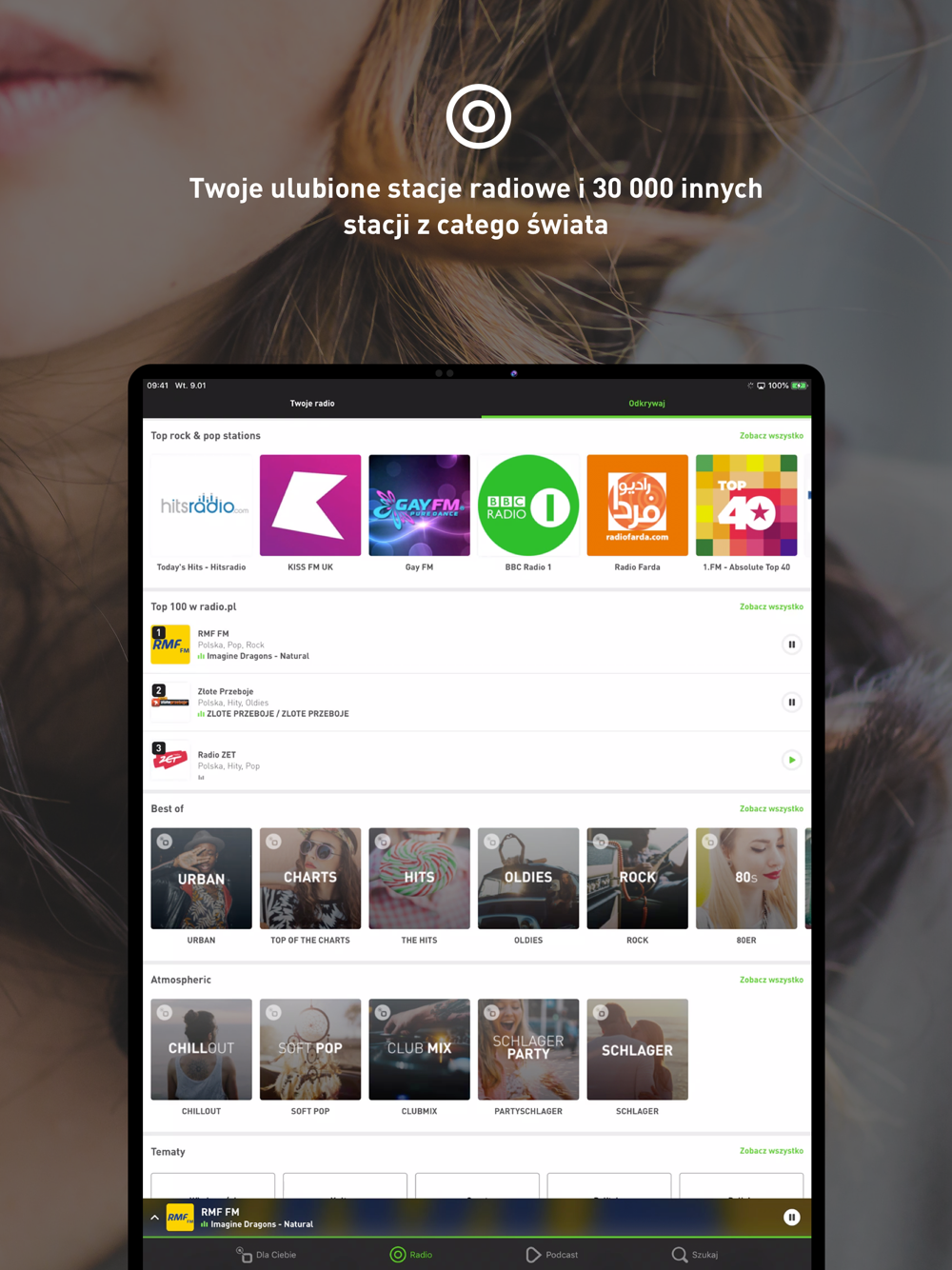Click the Imagine Dragons - Natural track in Top 100
952x1270 pixels.
(x=257, y=656)
